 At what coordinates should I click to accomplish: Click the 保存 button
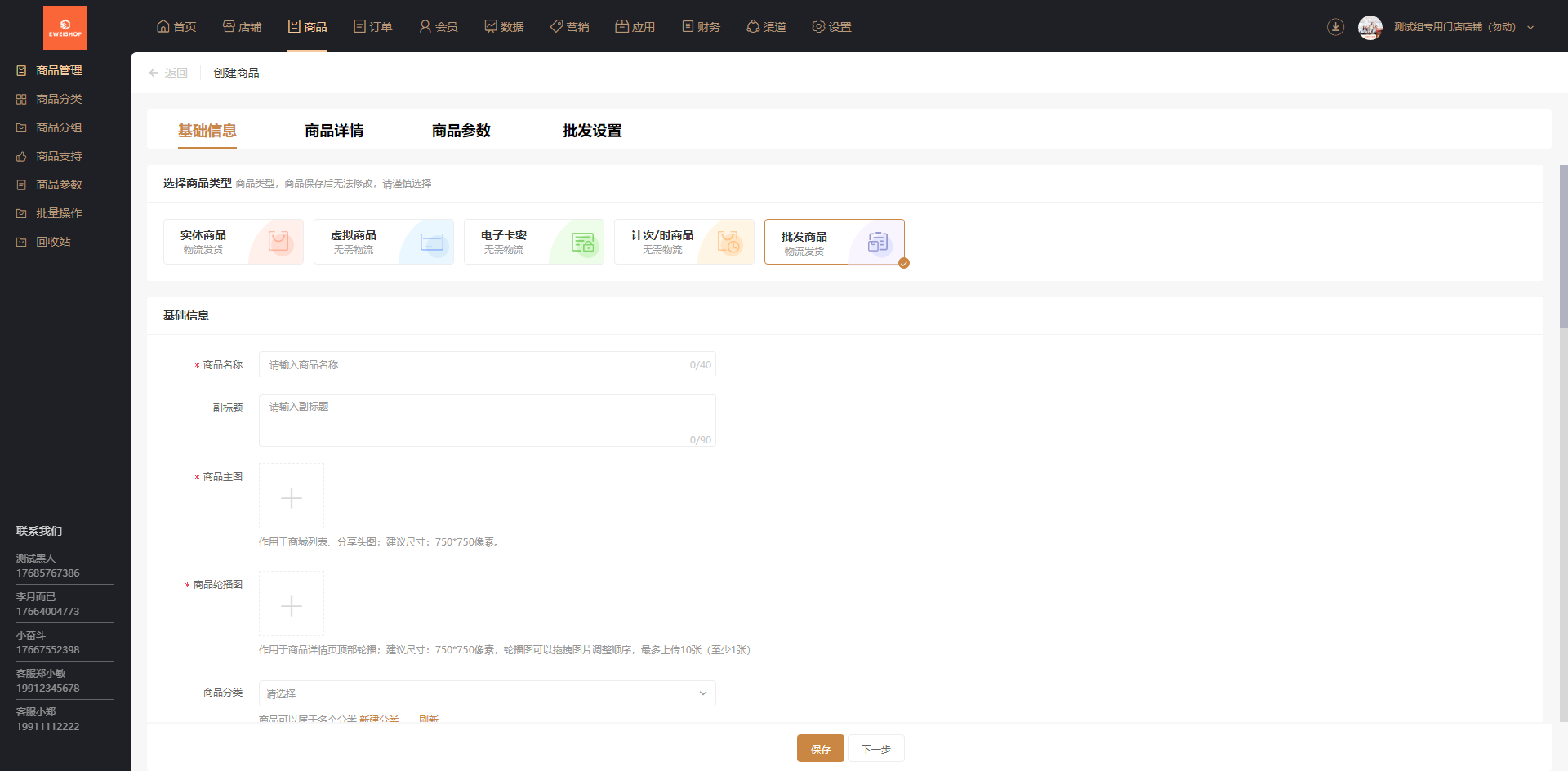pos(821,749)
